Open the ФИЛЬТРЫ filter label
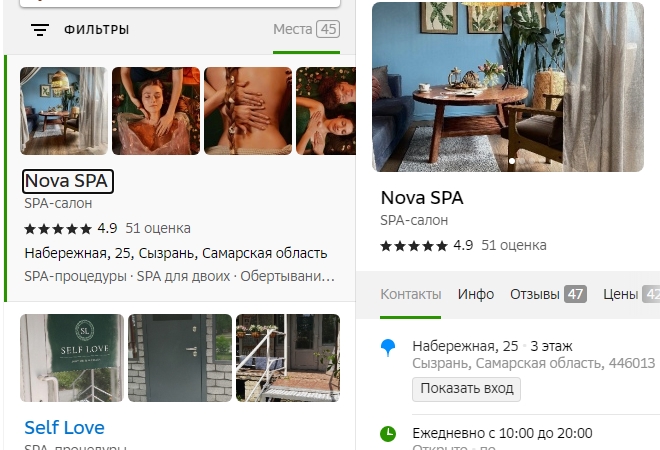 coord(97,29)
